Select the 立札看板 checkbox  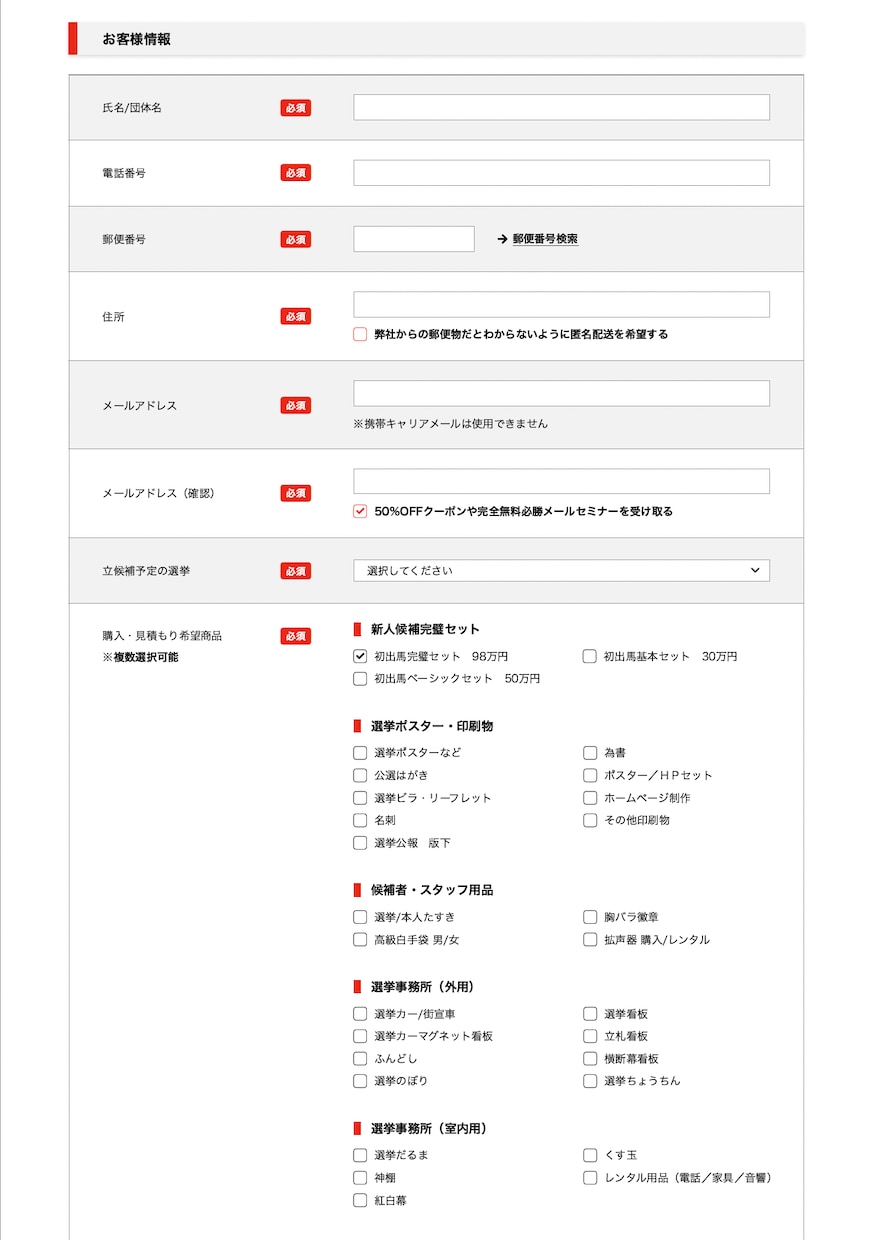[x=590, y=1036]
